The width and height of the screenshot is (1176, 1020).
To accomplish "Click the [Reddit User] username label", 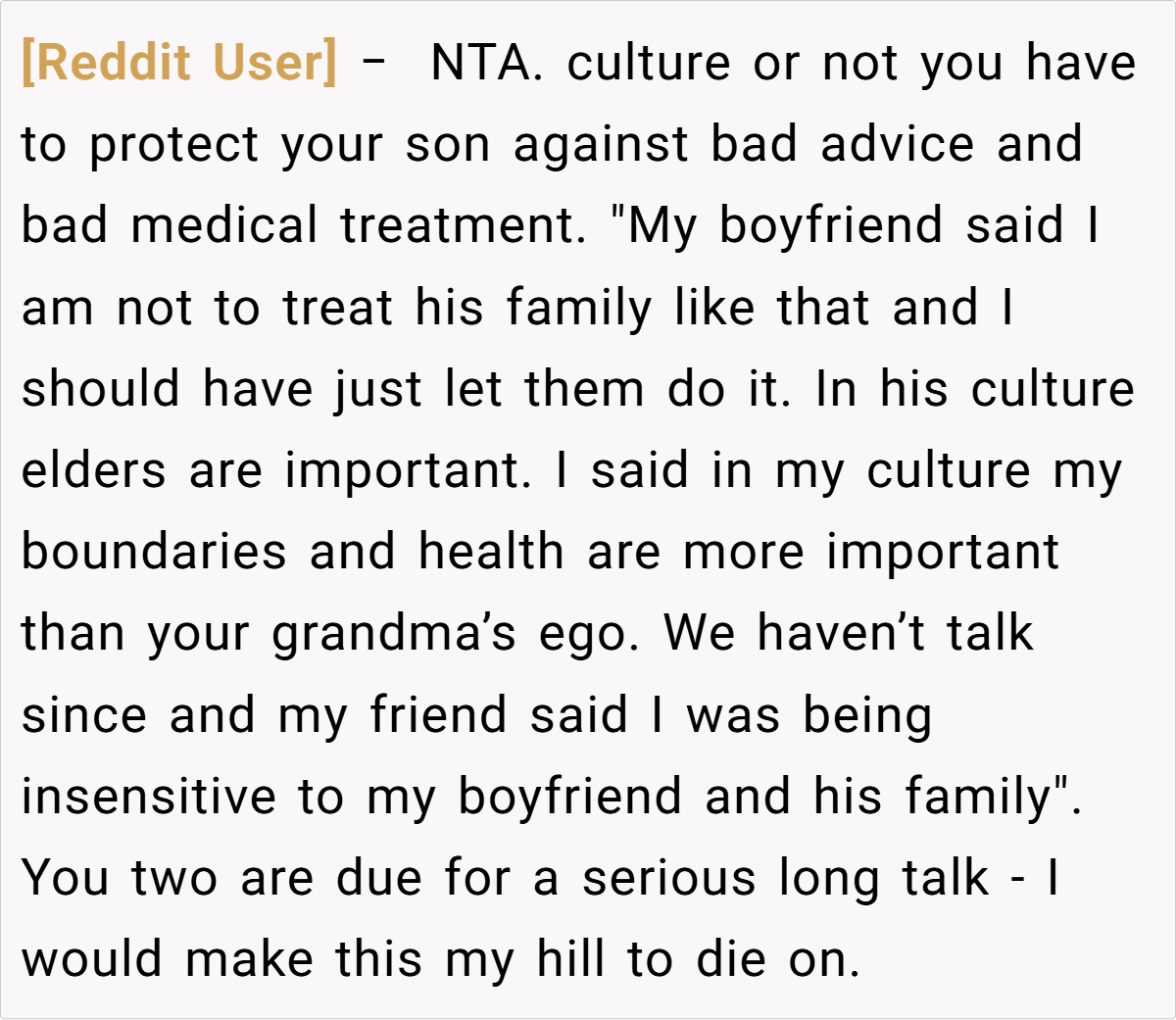I will pos(178,63).
